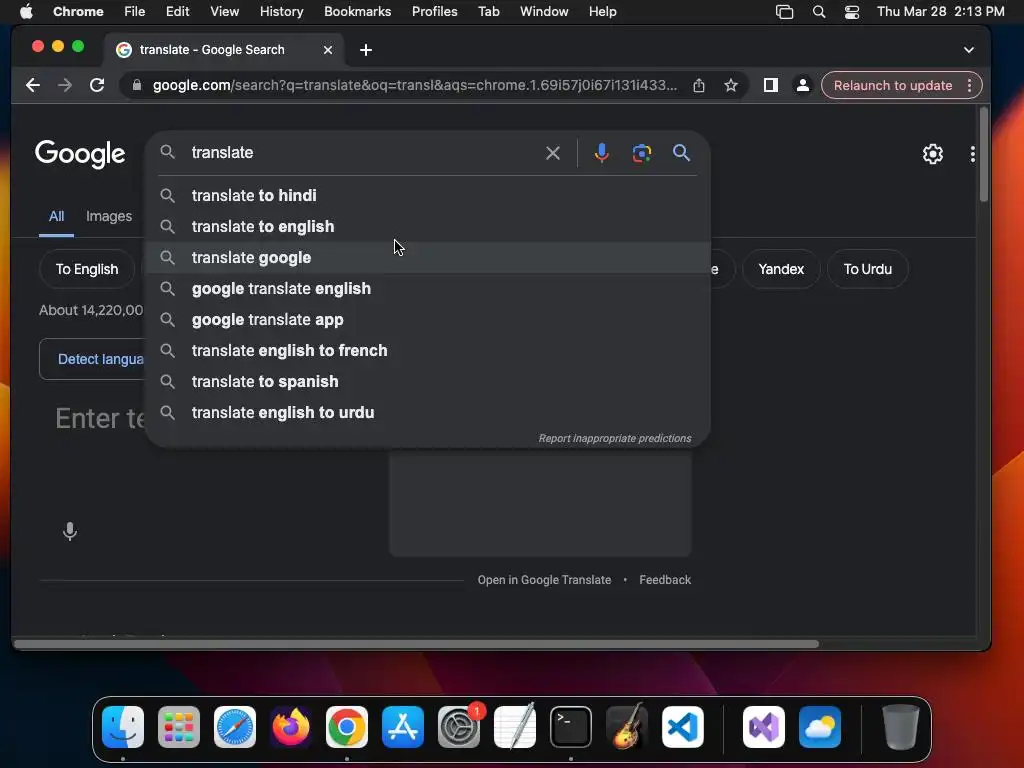Click the Chrome address bar URL
The height and width of the screenshot is (768, 1024).
[415, 86]
